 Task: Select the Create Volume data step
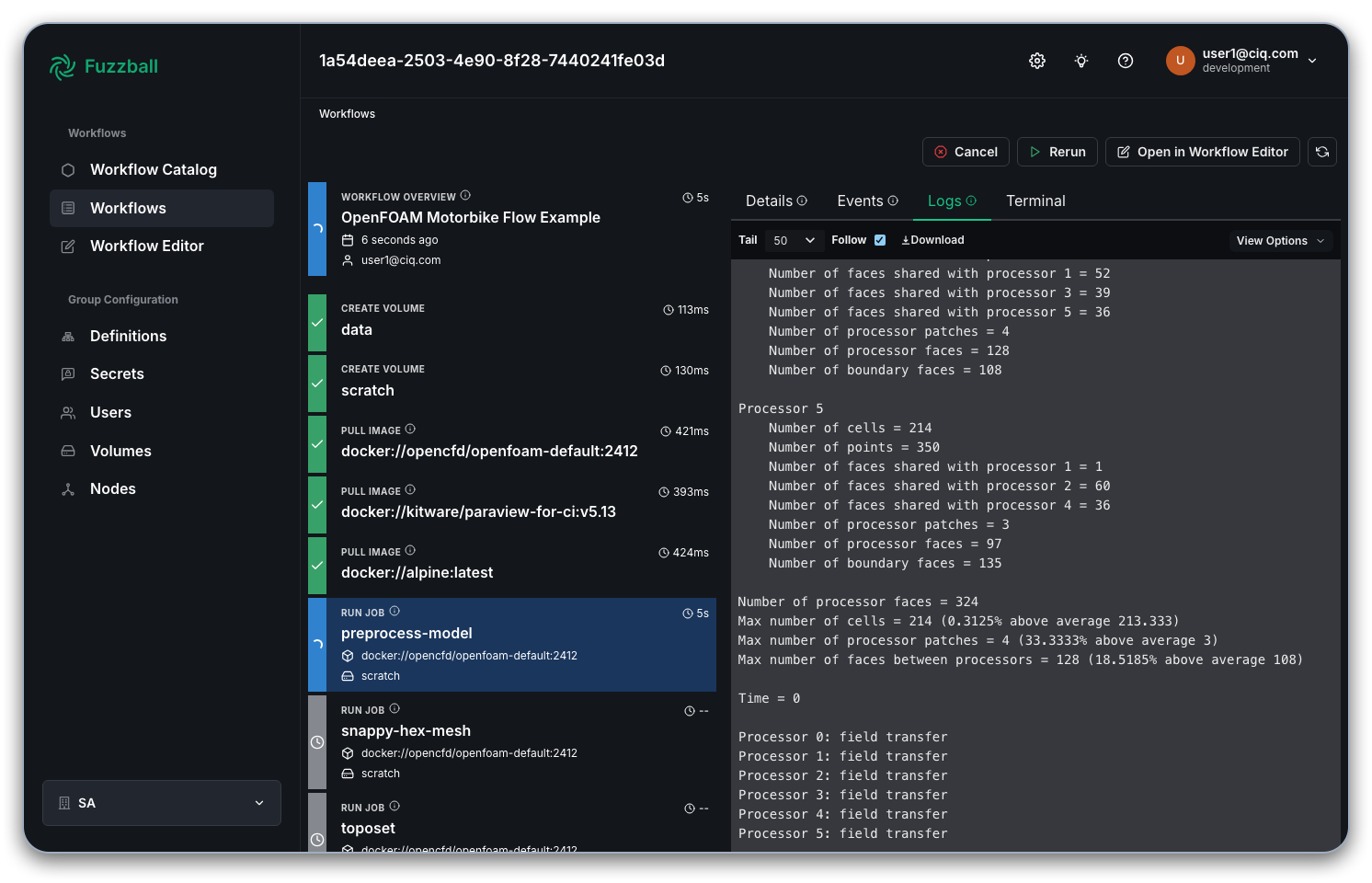coord(512,323)
